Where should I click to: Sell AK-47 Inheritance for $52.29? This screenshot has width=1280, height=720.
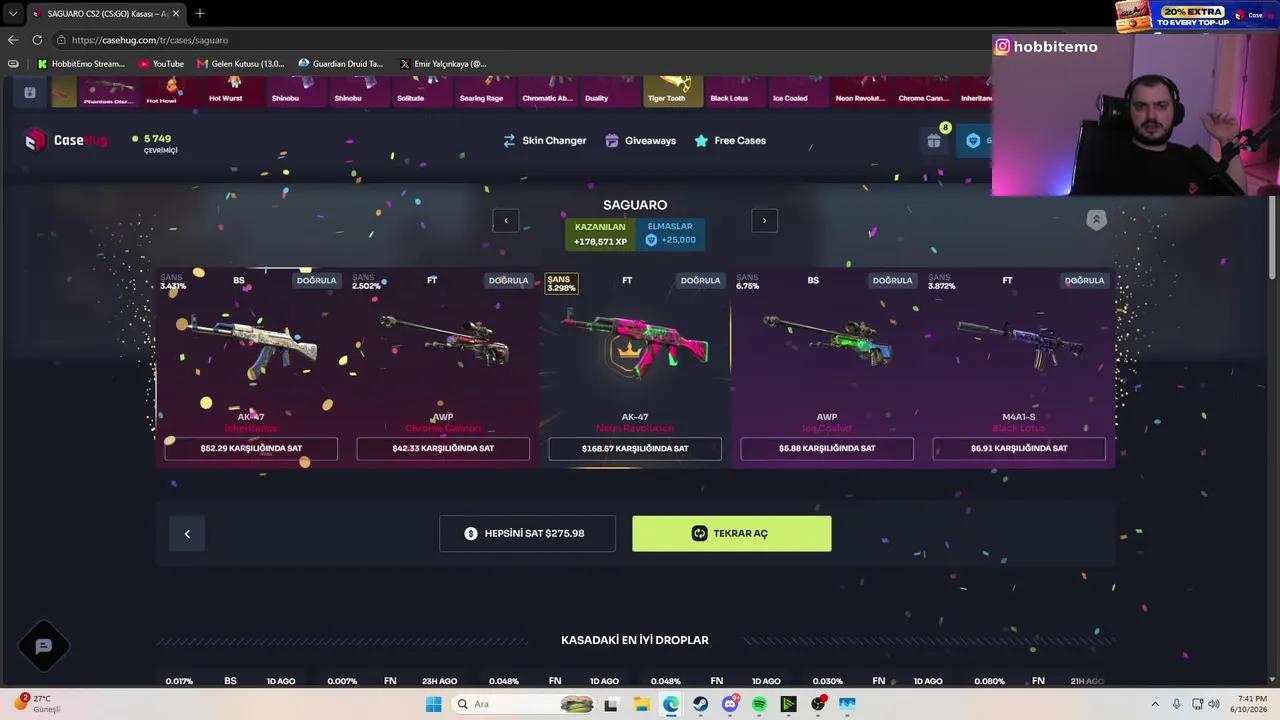coord(251,449)
